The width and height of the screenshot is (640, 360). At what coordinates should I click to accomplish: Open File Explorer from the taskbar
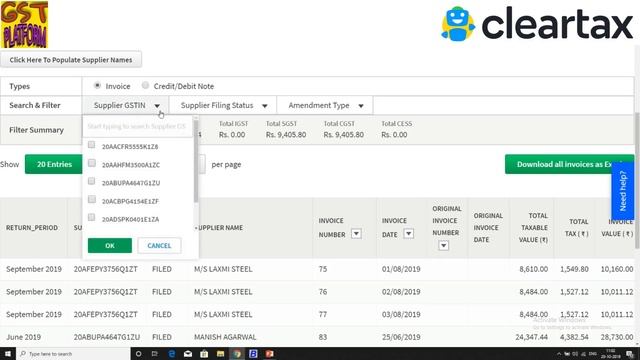point(220,354)
